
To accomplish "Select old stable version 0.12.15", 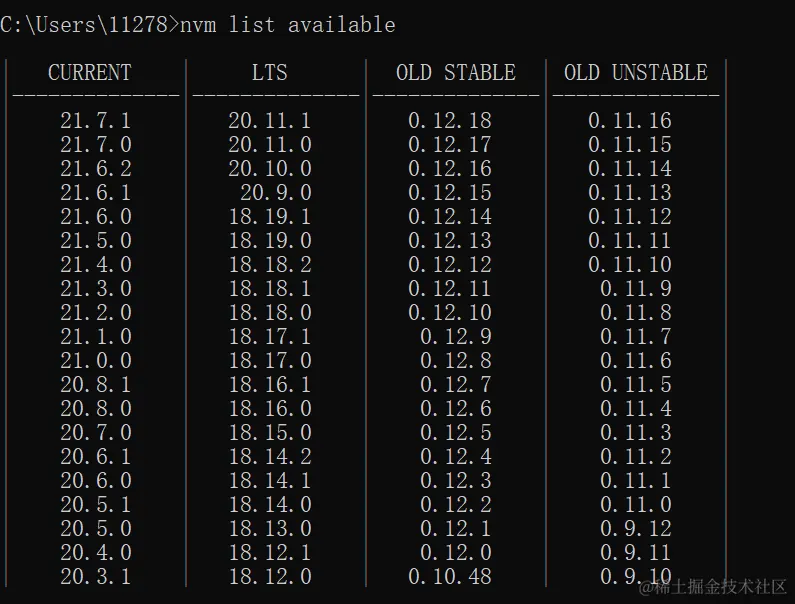I will tap(450, 193).
